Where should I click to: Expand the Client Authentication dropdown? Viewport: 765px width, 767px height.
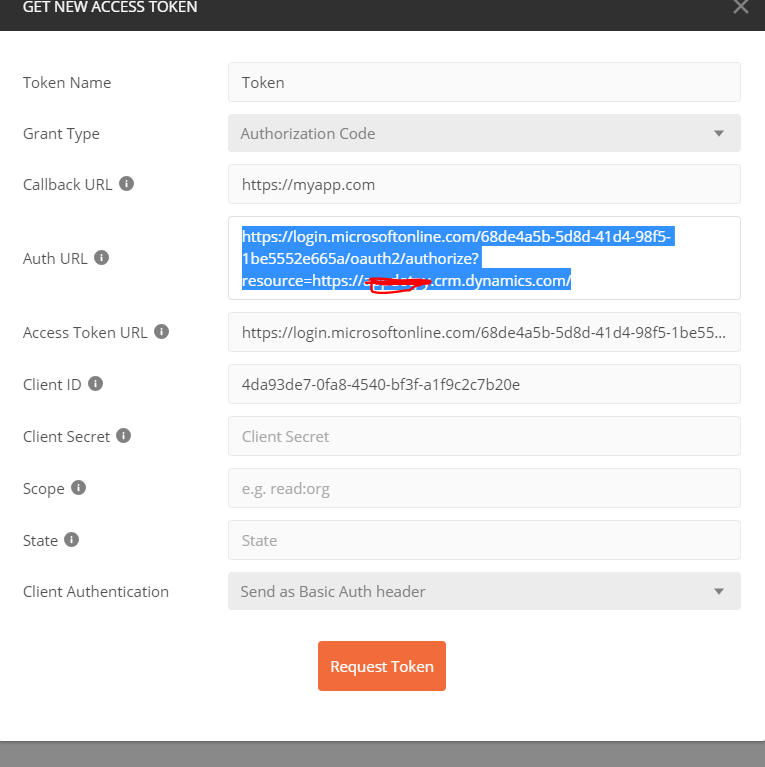pos(484,591)
